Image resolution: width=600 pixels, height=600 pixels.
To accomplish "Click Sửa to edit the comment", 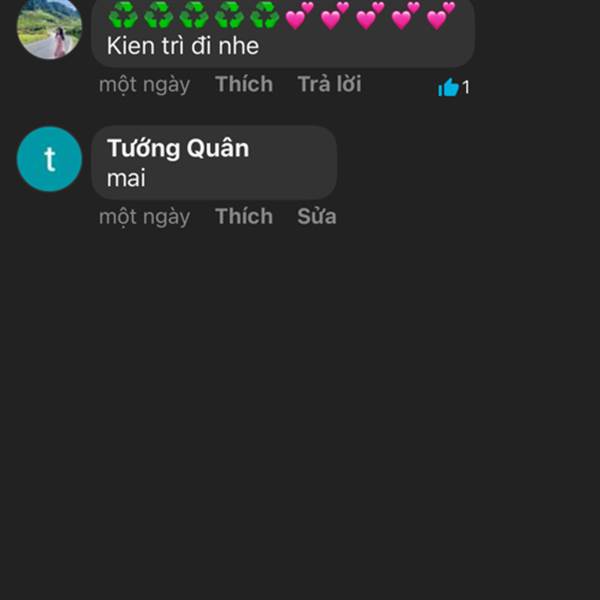I will [x=316, y=216].
